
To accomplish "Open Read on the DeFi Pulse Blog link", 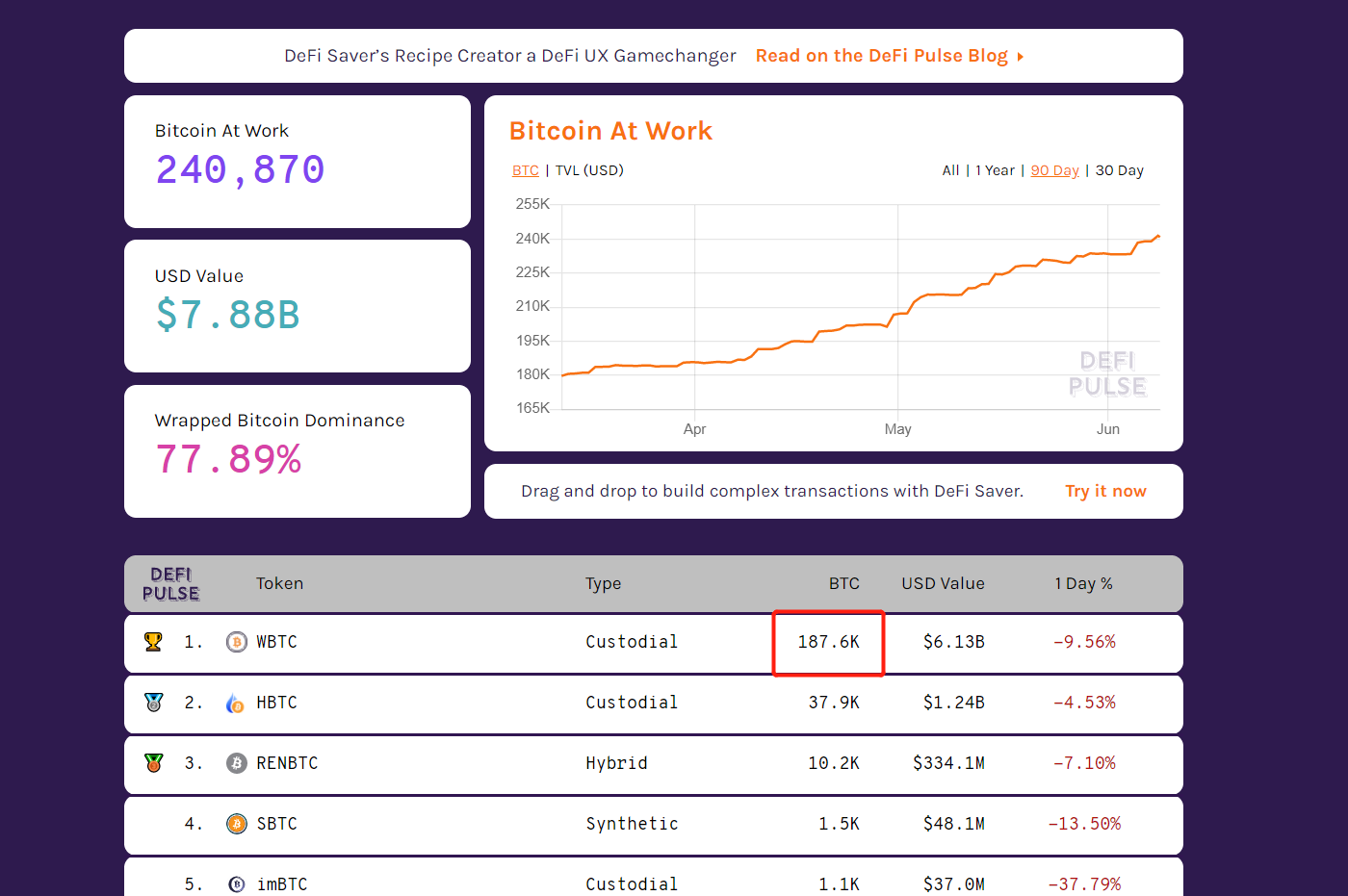I will coord(882,56).
